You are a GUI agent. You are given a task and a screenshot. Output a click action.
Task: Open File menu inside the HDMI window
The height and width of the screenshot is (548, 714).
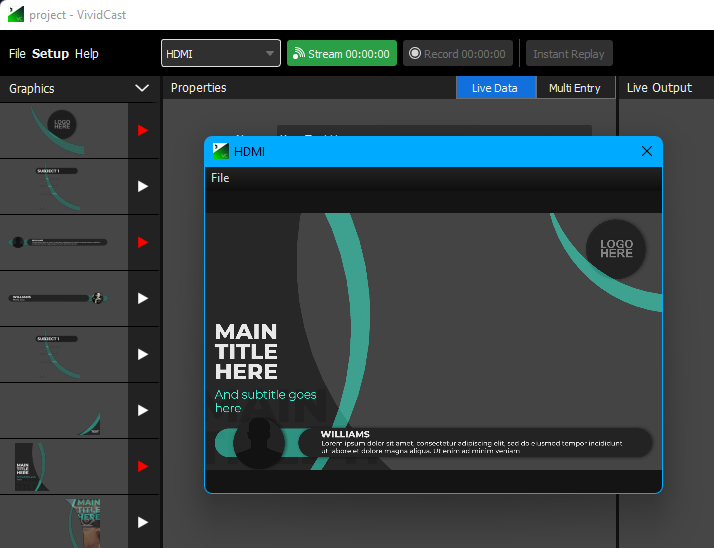[220, 178]
